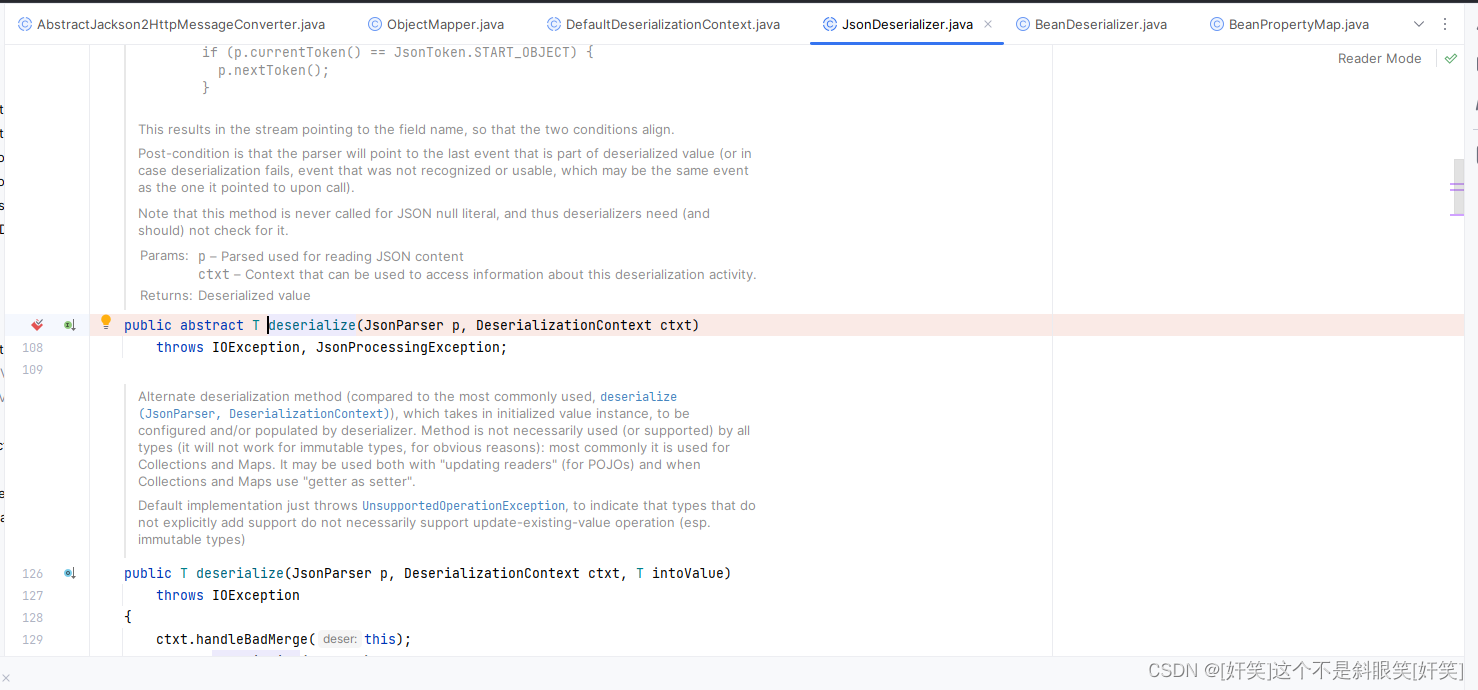Screen dimensions: 1478x690
Task: Open the hidden tabs chevron dropdown
Action: pos(1418,23)
